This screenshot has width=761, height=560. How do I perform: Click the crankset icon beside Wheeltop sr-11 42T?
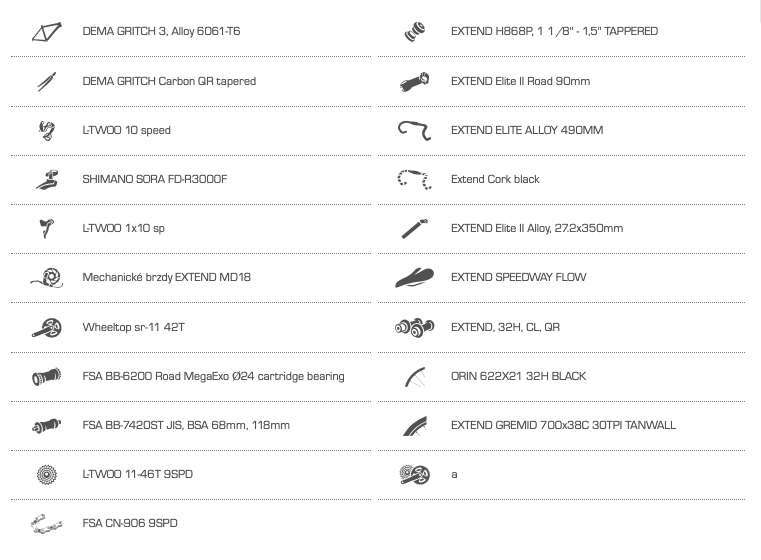coord(47,328)
